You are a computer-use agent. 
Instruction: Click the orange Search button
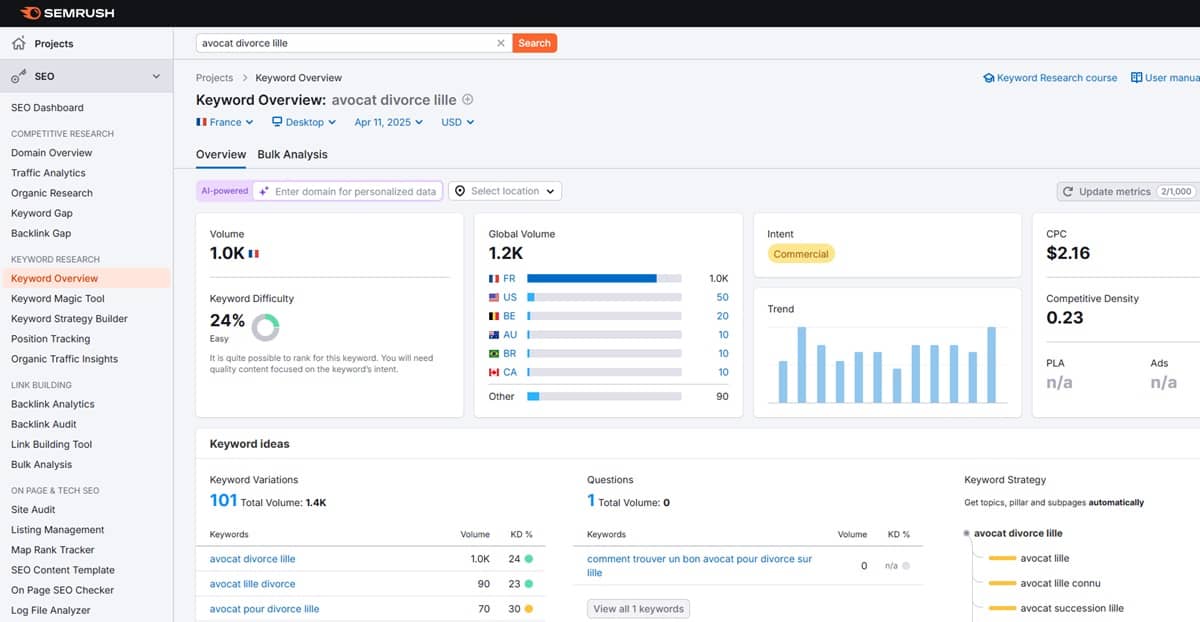535,43
